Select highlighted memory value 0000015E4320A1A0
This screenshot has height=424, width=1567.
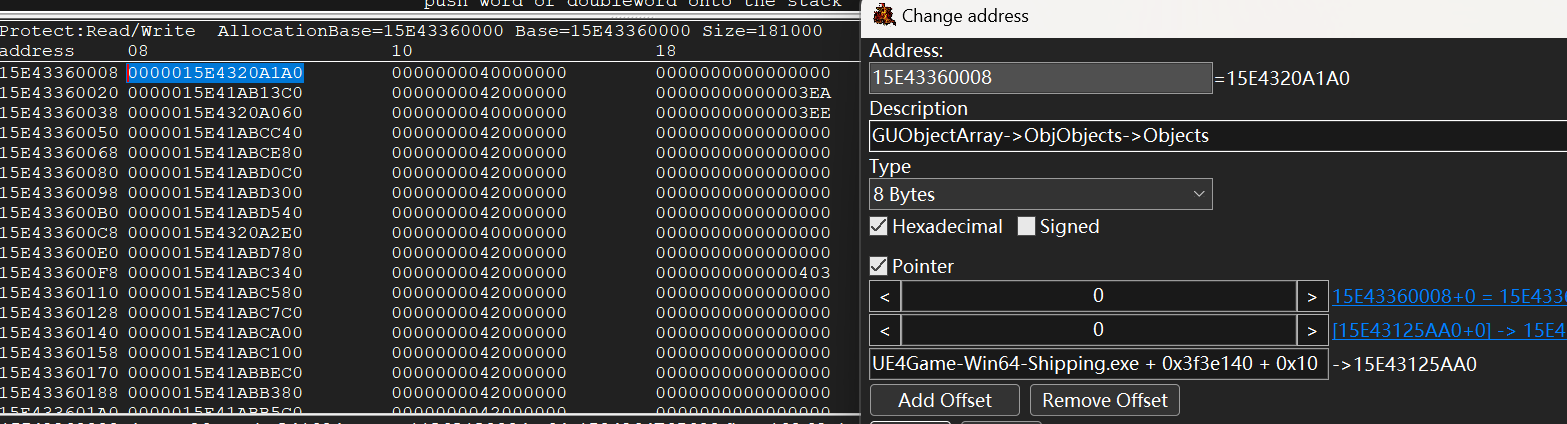coord(215,73)
